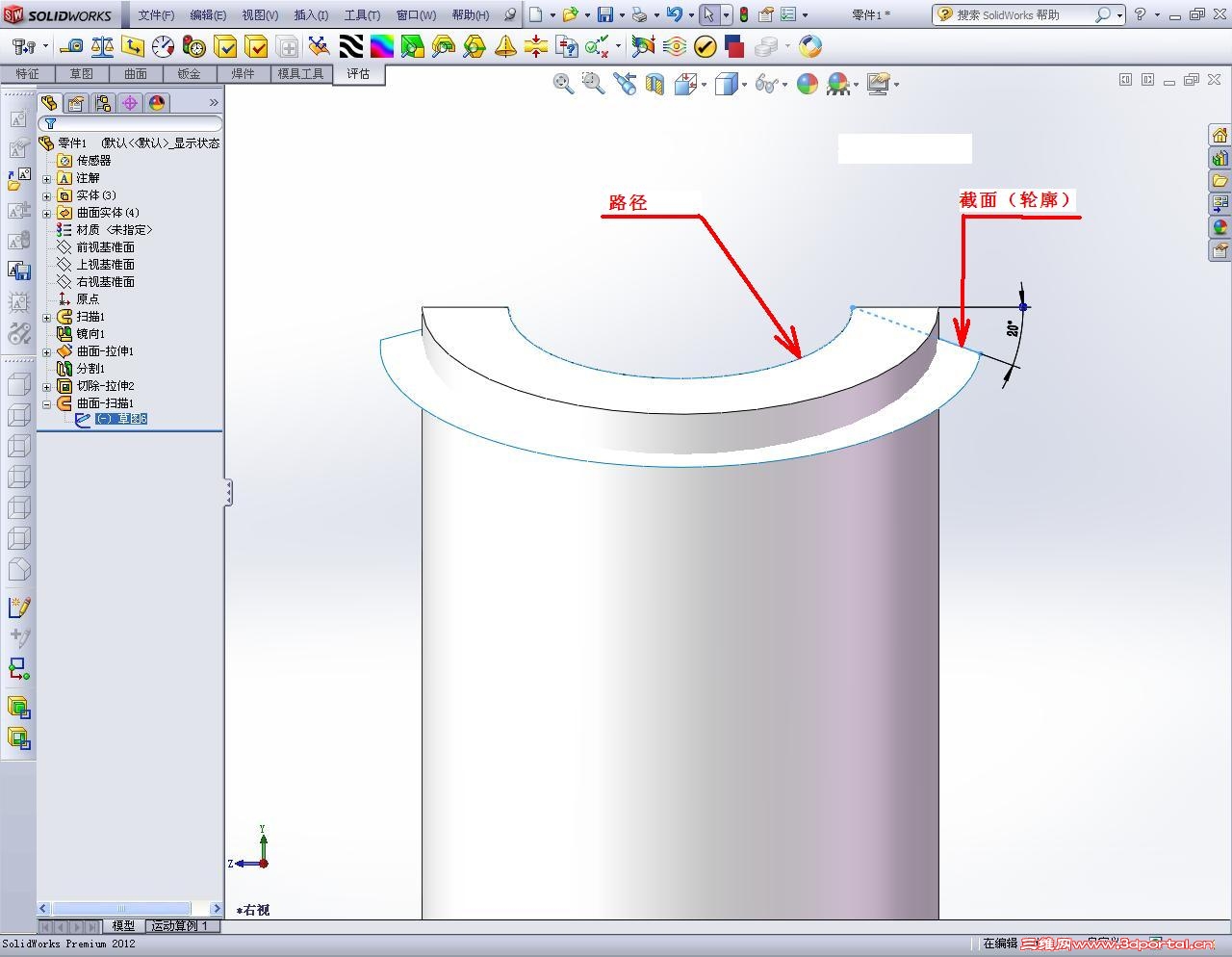Open the Edit Appearance color ball
1232x957 pixels.
click(x=807, y=84)
